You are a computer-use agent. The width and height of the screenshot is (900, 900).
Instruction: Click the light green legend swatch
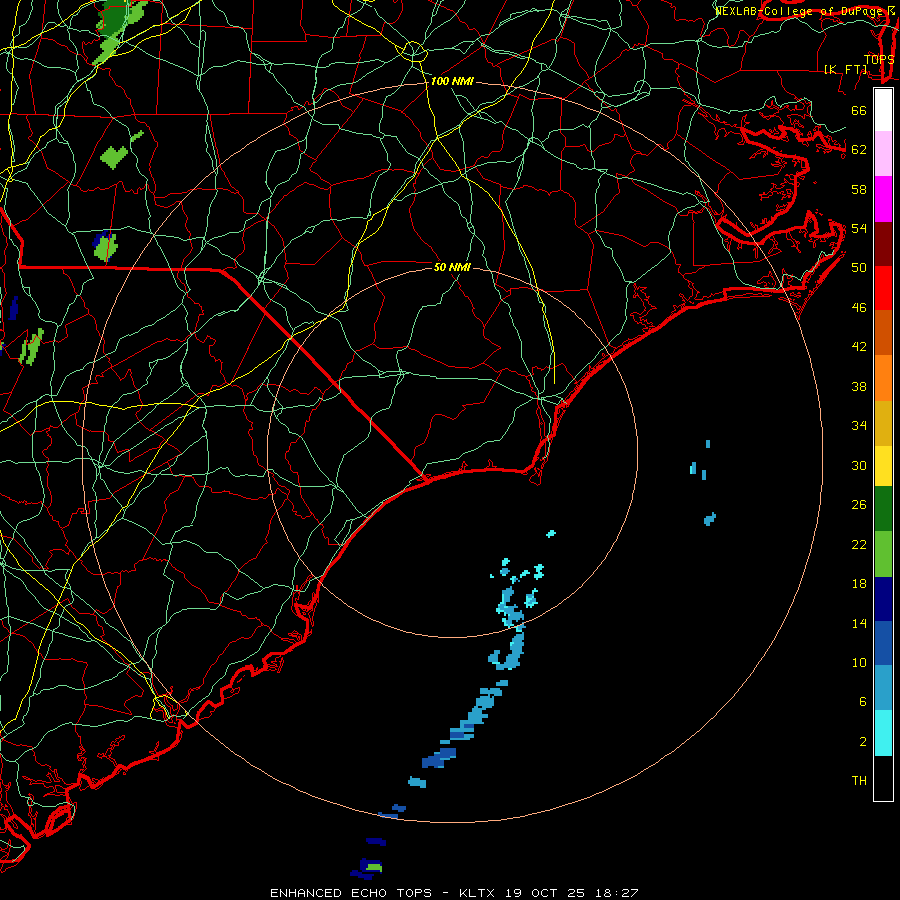click(883, 554)
